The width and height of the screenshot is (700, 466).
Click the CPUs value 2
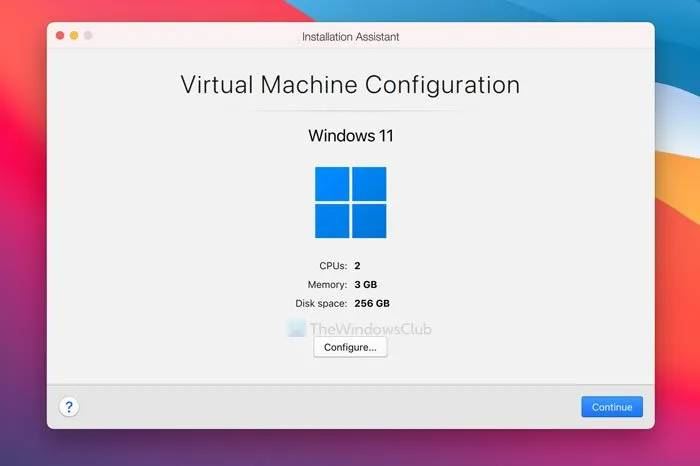357,266
